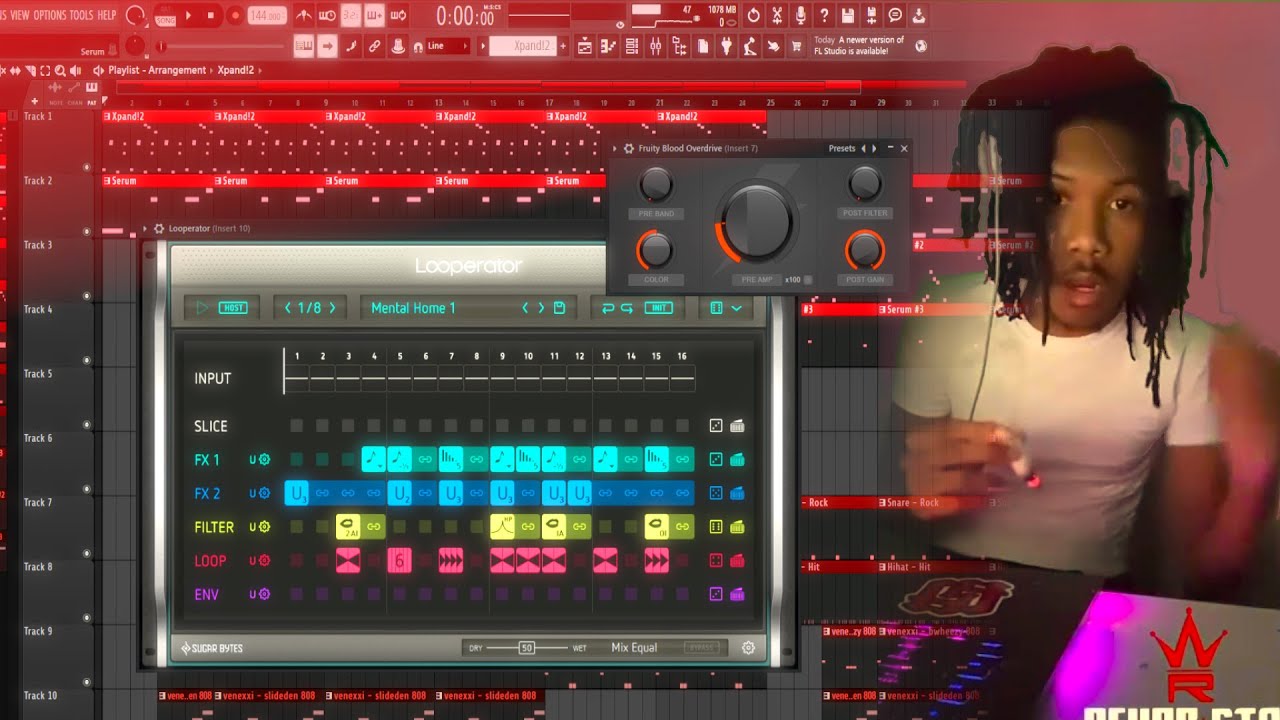Go to previous Looperator preset
This screenshot has width=1280, height=720.
click(x=525, y=308)
